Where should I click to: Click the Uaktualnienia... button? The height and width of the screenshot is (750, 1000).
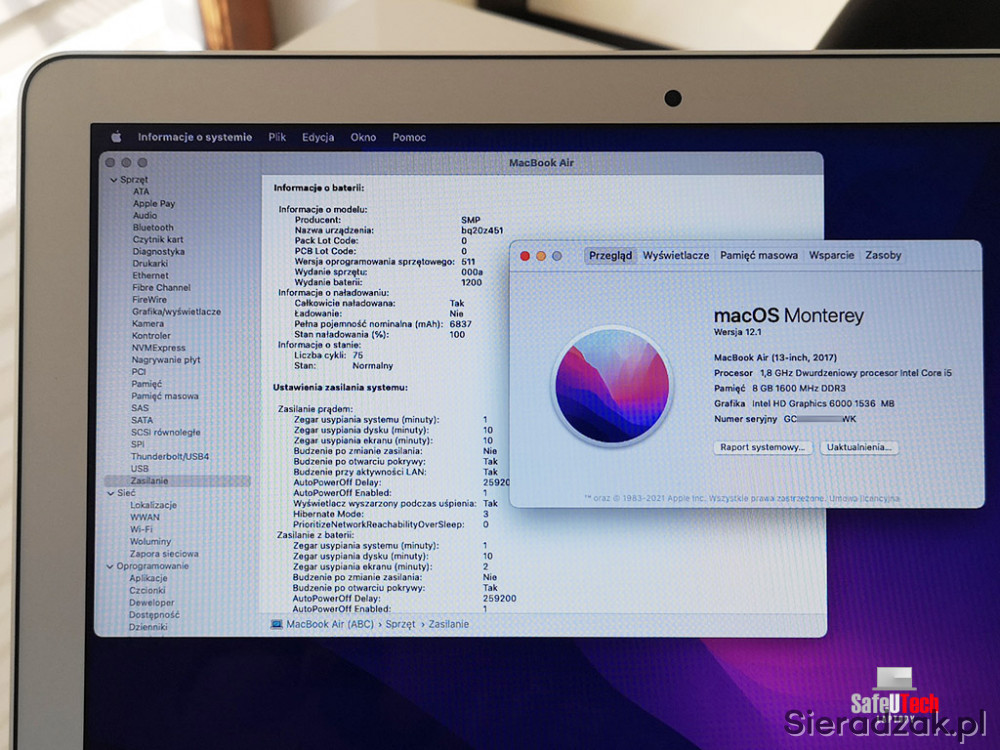point(859,448)
